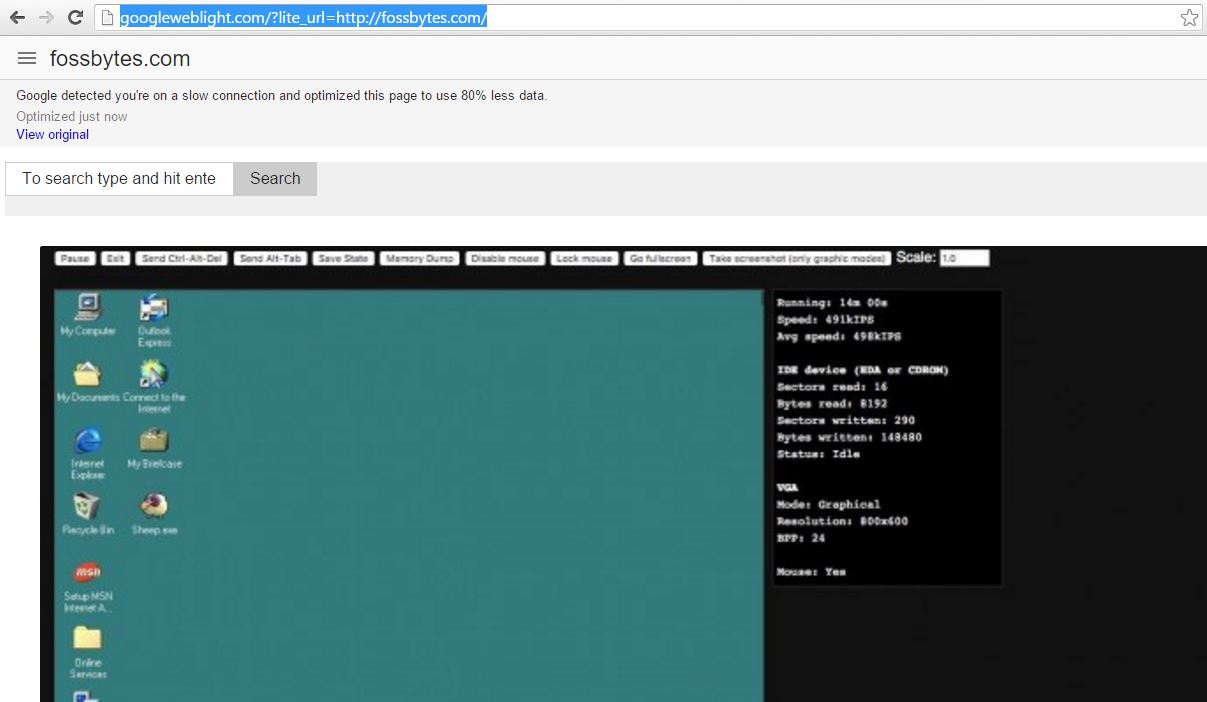
Task: Open the Recycle Bin icon
Action: click(87, 506)
